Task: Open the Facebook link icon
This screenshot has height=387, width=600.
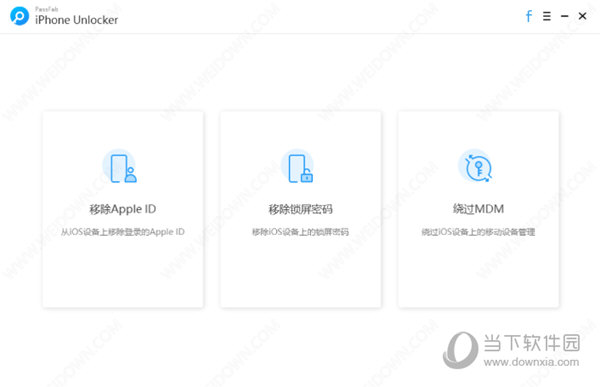Action: [529, 16]
